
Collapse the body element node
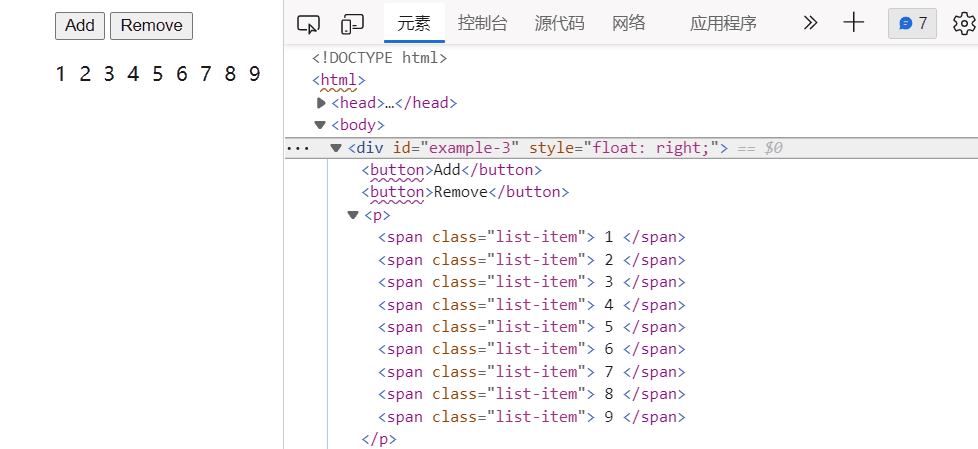point(321,125)
